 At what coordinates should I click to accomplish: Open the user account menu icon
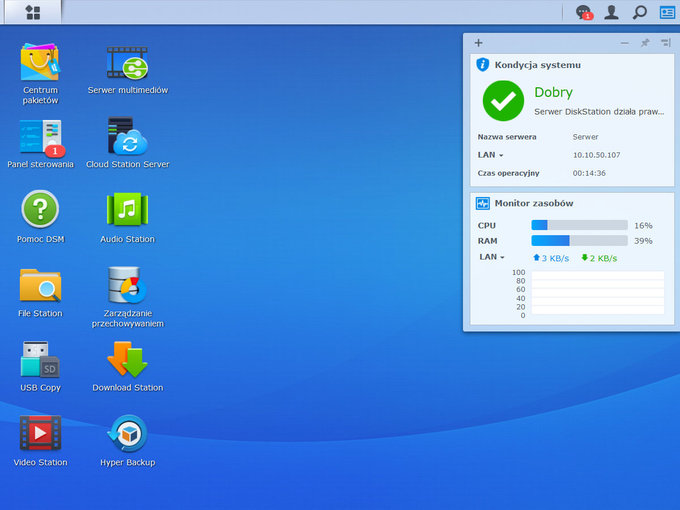click(611, 12)
